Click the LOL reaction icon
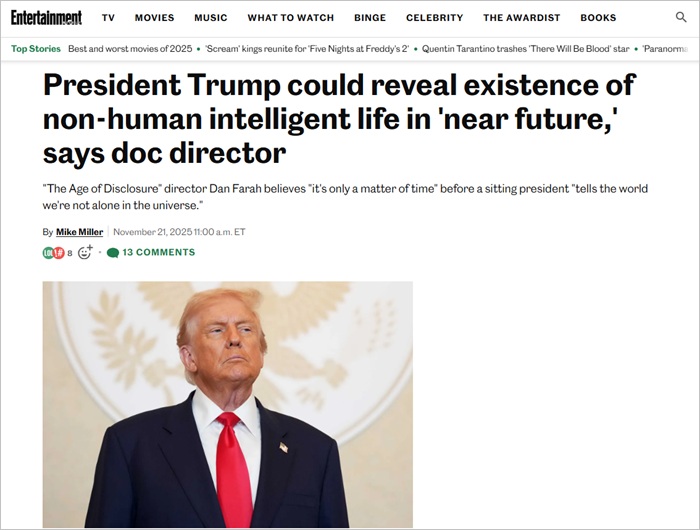Screen dimensions: 700x530 coord(48,253)
